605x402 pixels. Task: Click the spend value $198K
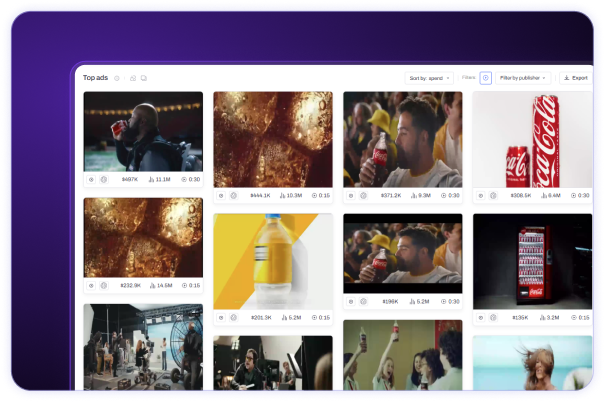point(390,302)
